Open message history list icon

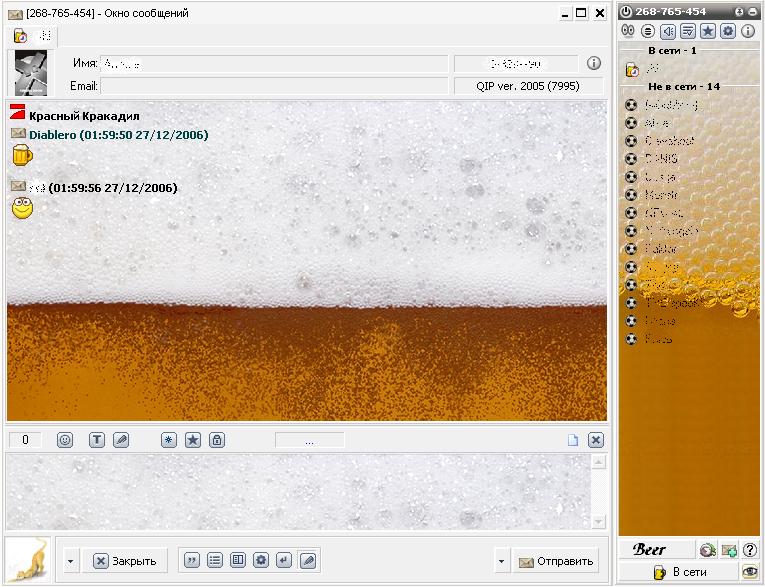pos(214,561)
